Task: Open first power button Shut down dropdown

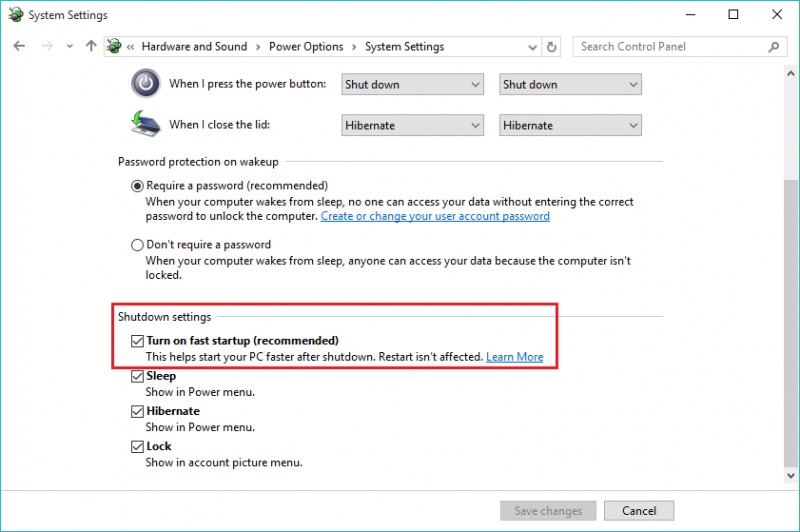Action: click(x=412, y=85)
